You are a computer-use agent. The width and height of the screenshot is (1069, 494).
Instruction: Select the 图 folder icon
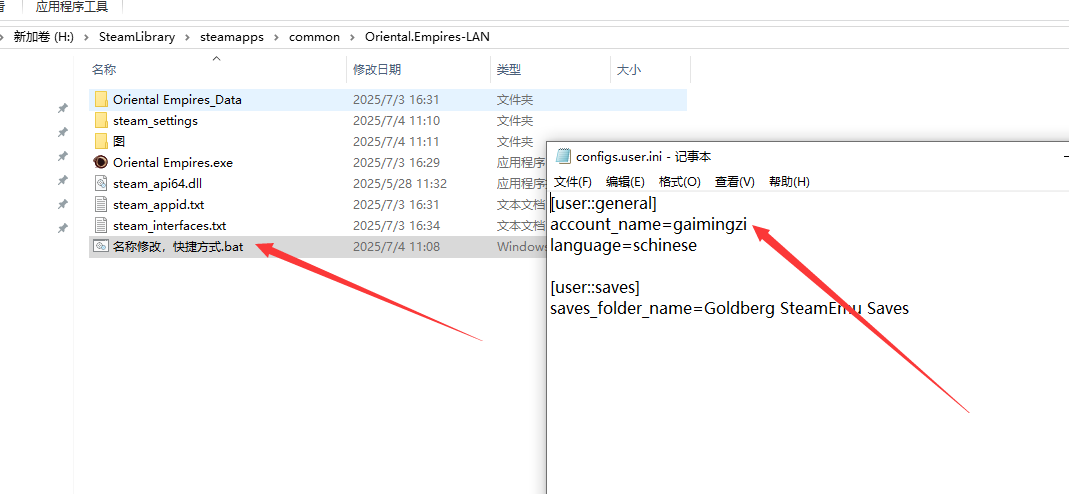[100, 142]
